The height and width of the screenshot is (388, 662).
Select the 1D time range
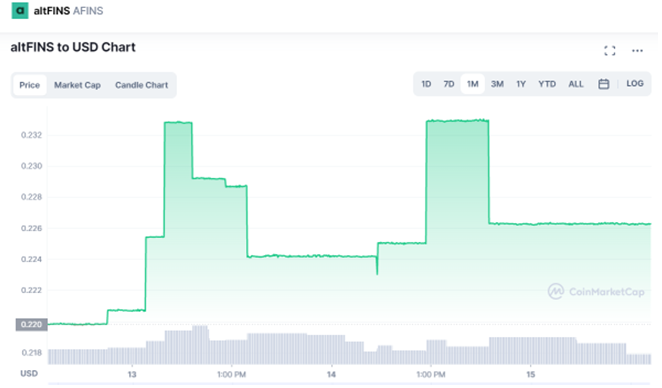tap(426, 84)
